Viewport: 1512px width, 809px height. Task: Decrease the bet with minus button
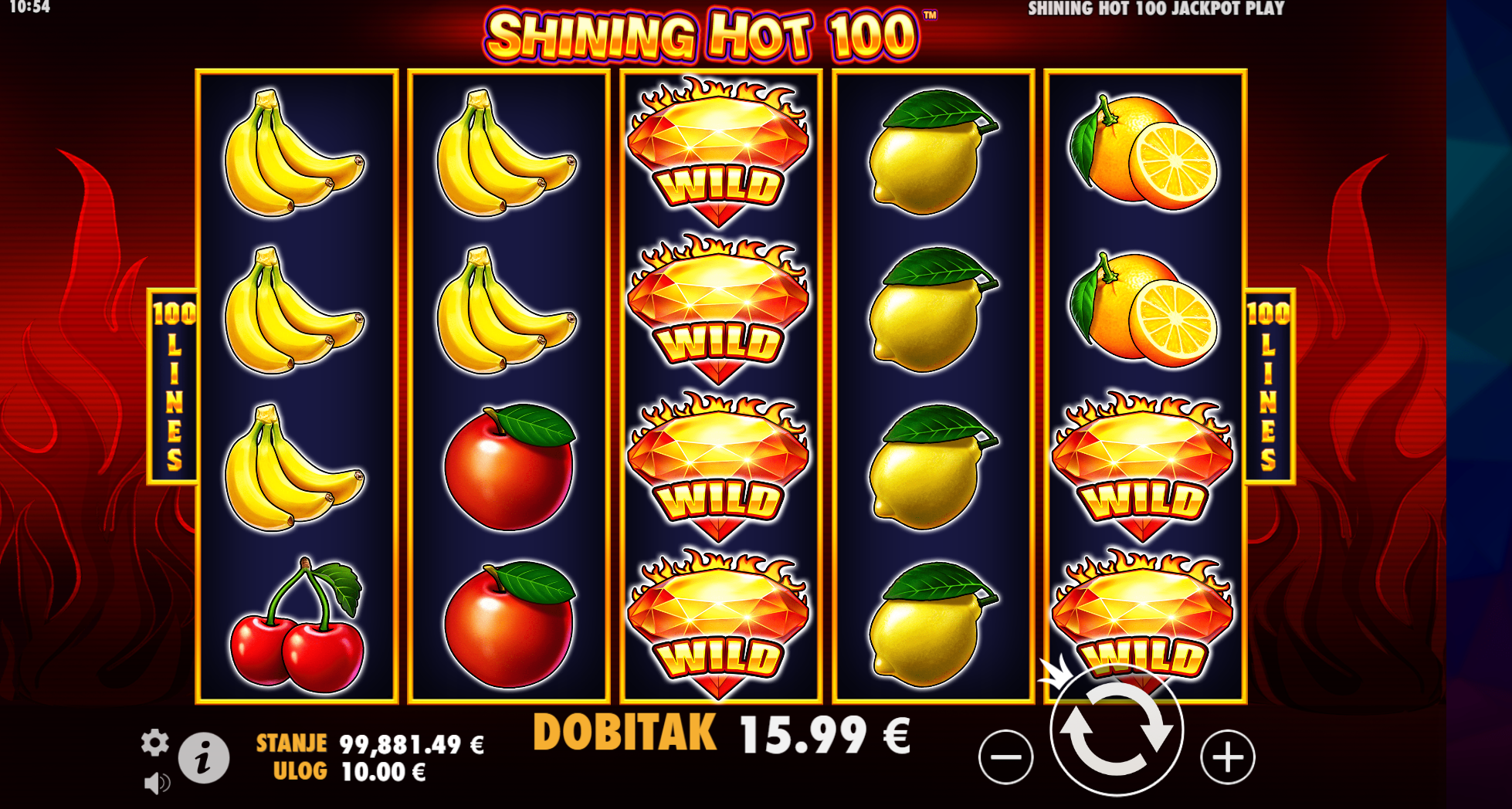pos(1005,757)
